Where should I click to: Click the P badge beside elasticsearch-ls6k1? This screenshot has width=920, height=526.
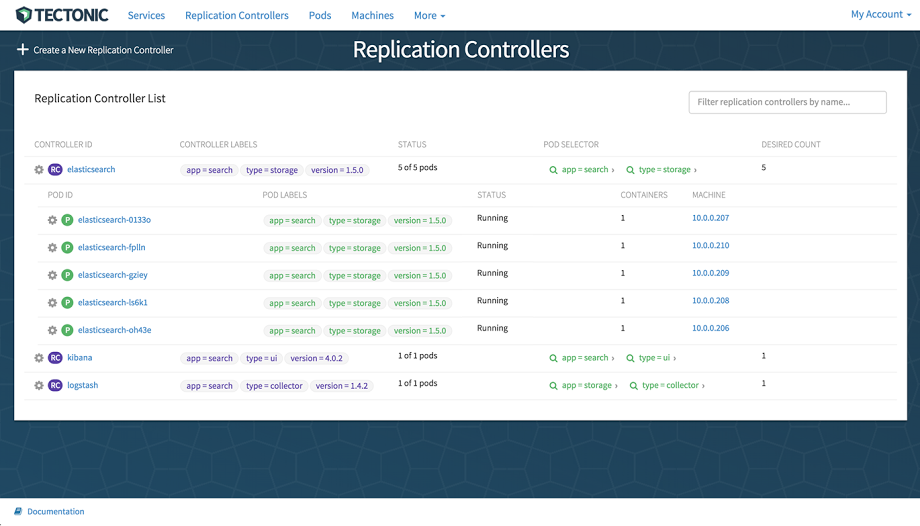[67, 302]
